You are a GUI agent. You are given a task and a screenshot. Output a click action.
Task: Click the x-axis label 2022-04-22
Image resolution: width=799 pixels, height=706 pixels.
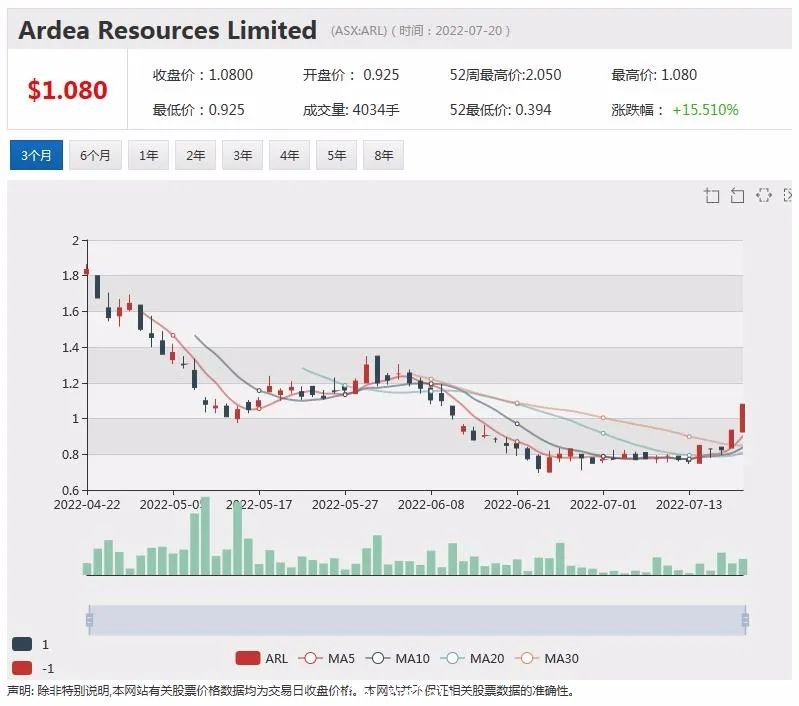tap(87, 505)
